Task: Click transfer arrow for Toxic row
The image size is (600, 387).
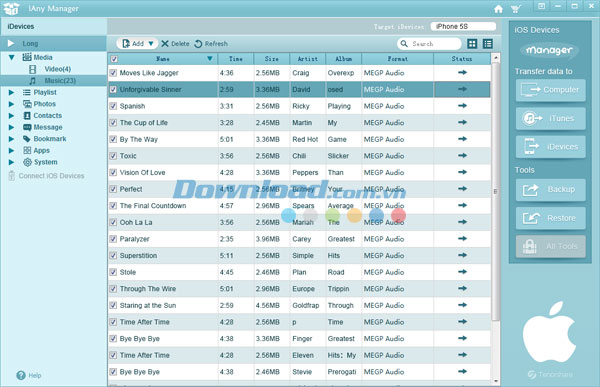Action: [462, 155]
